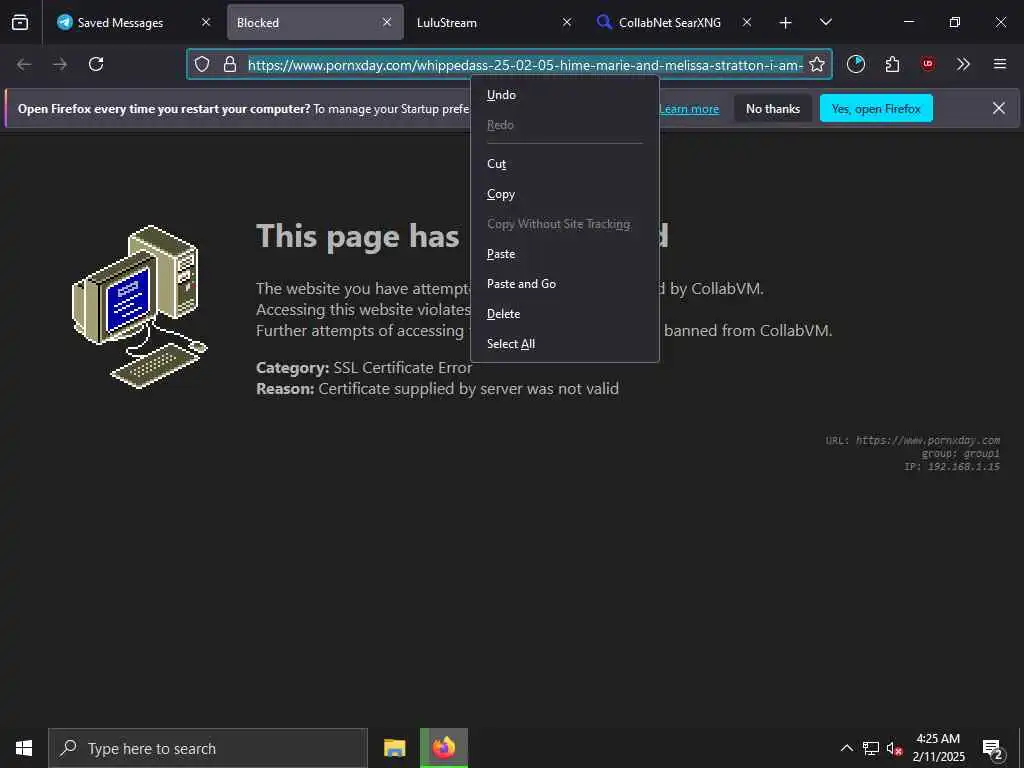Viewport: 1024px width, 768px height.
Task: Dismiss the startup notification bar
Action: [x=999, y=108]
